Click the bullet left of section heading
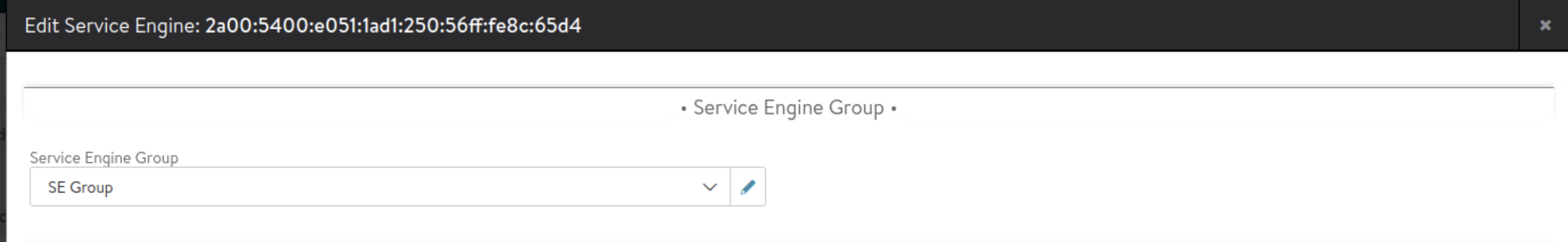The image size is (1568, 242). pos(683,109)
